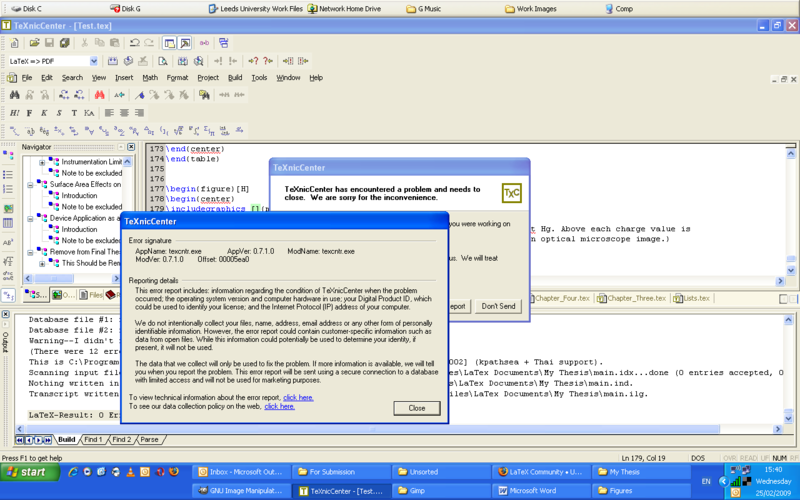Click the Windows start button
This screenshot has height=500, width=800.
click(30, 472)
